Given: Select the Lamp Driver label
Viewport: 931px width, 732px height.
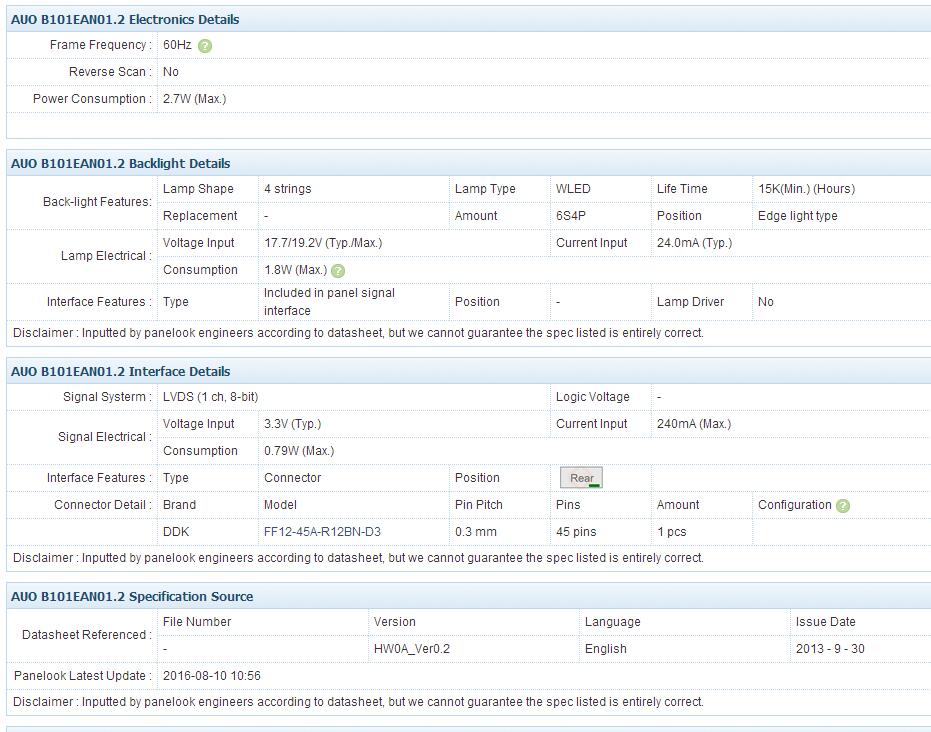Looking at the screenshot, I should point(691,302).
